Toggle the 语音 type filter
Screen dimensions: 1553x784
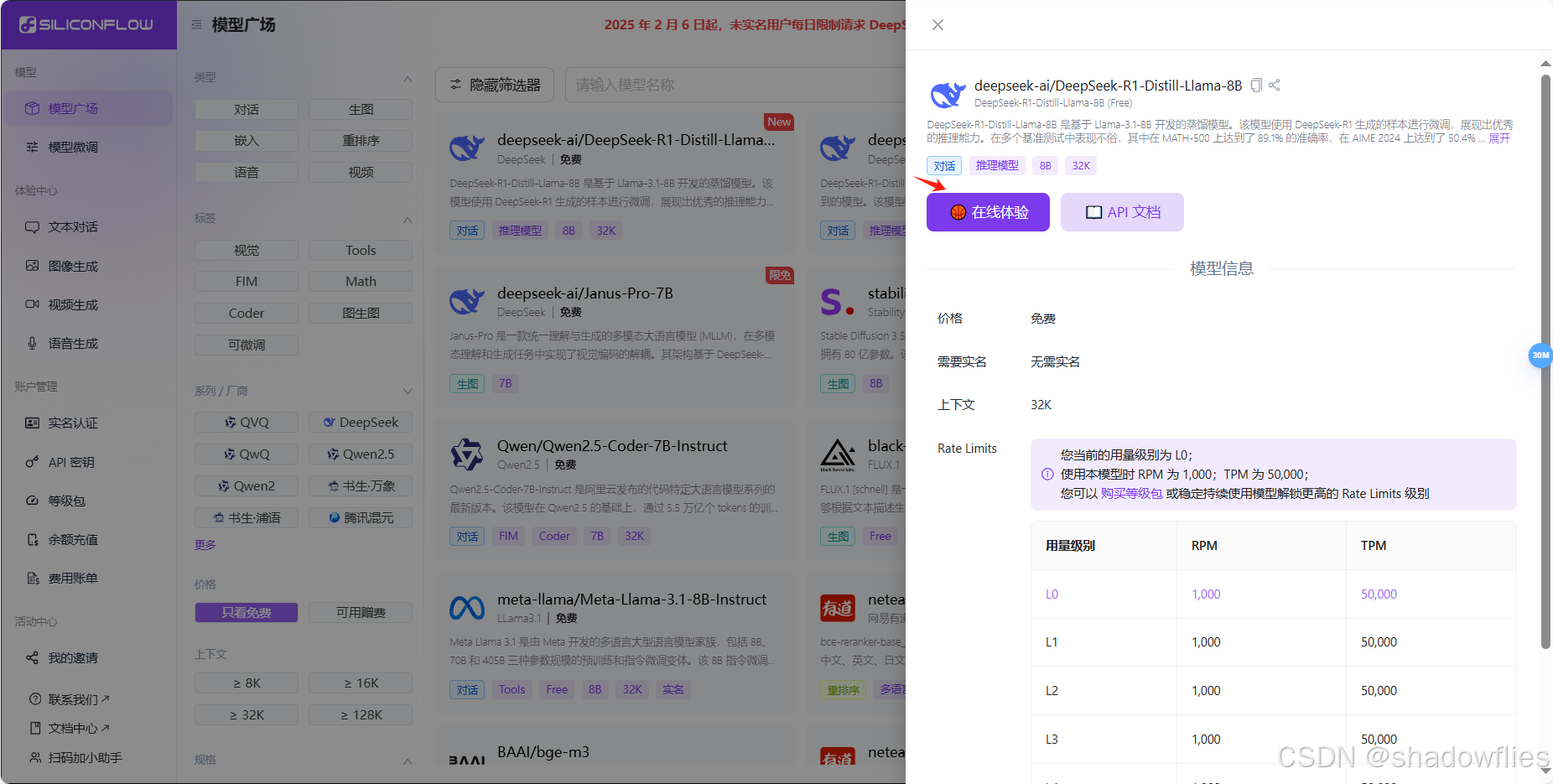[x=247, y=173]
